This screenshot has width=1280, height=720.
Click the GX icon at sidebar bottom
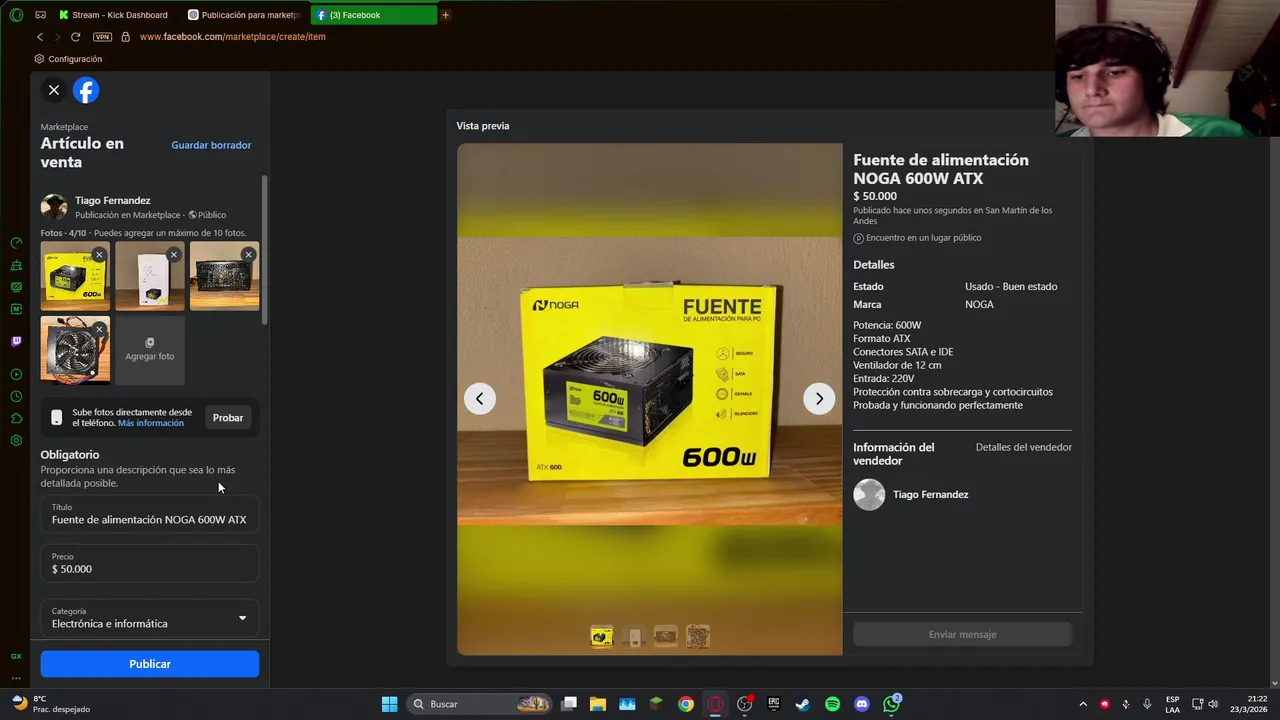click(x=16, y=656)
